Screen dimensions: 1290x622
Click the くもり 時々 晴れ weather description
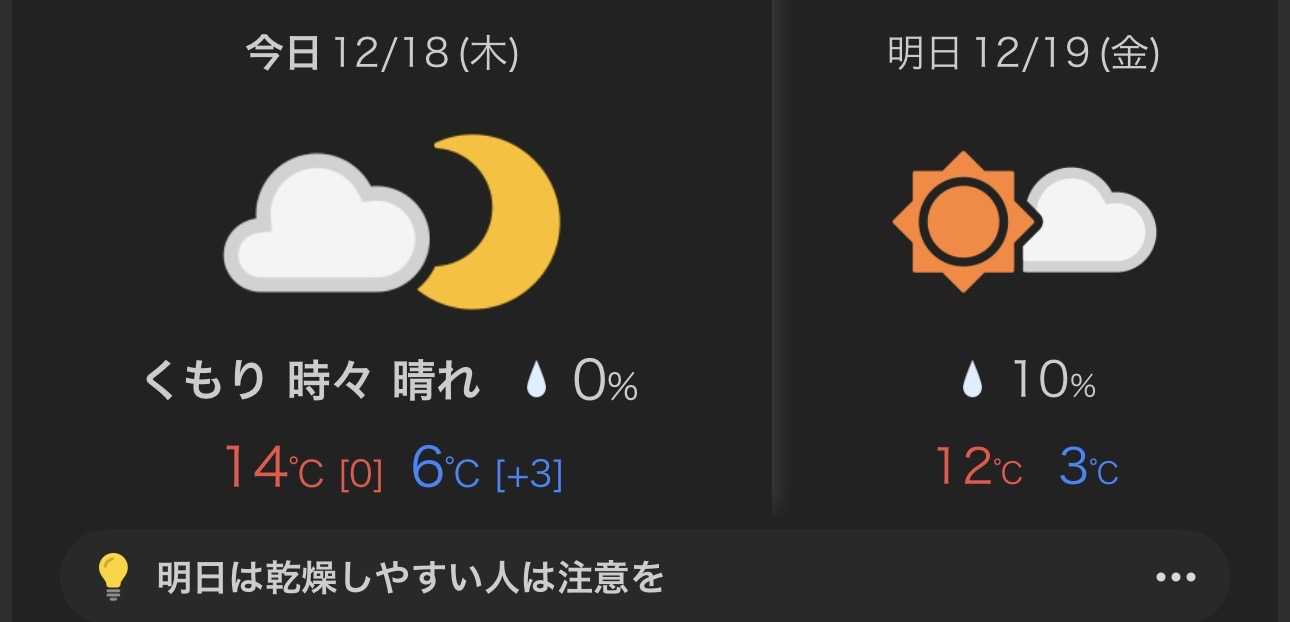311,381
